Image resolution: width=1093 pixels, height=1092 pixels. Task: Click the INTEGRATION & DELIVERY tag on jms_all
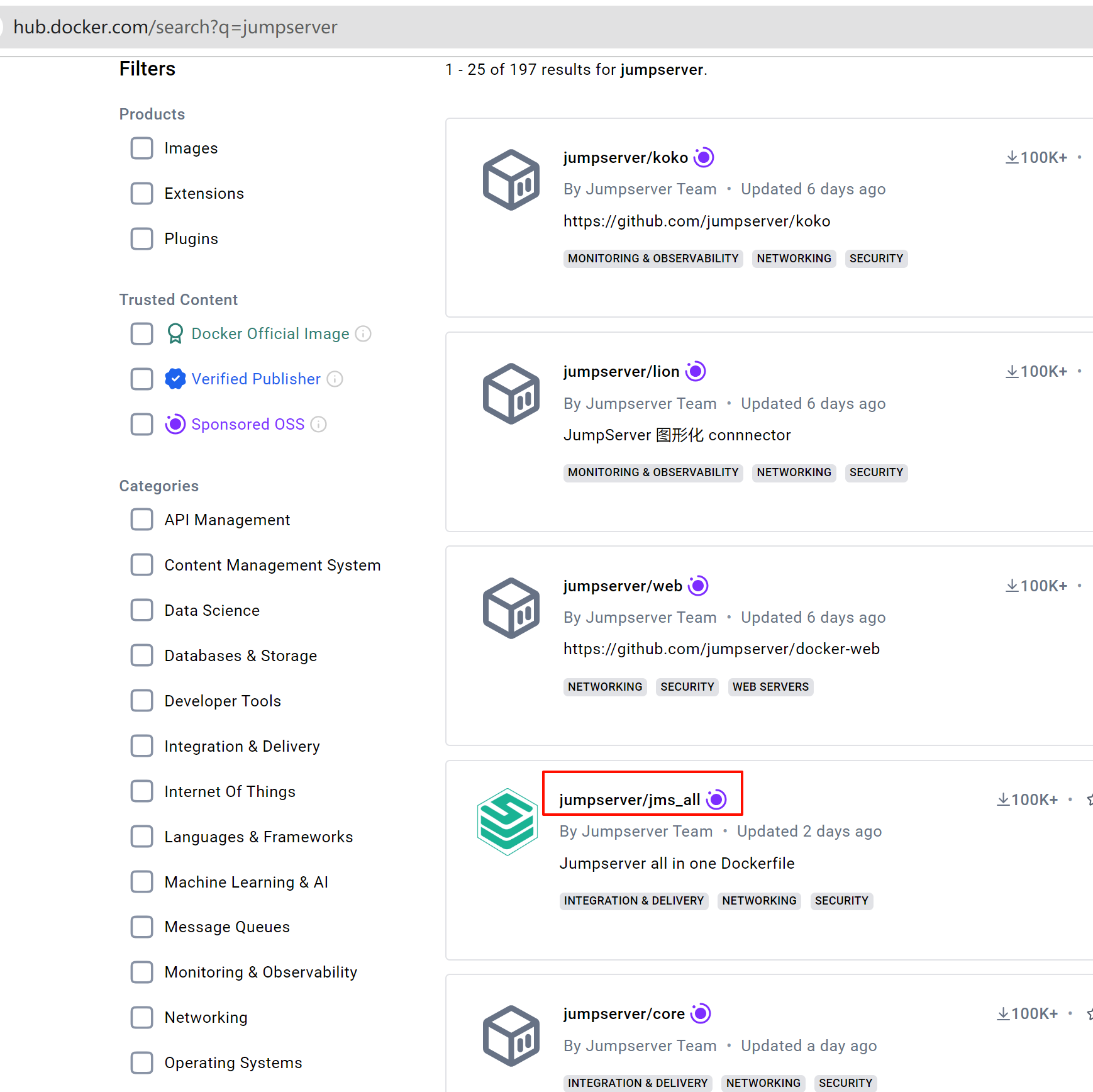click(x=633, y=901)
